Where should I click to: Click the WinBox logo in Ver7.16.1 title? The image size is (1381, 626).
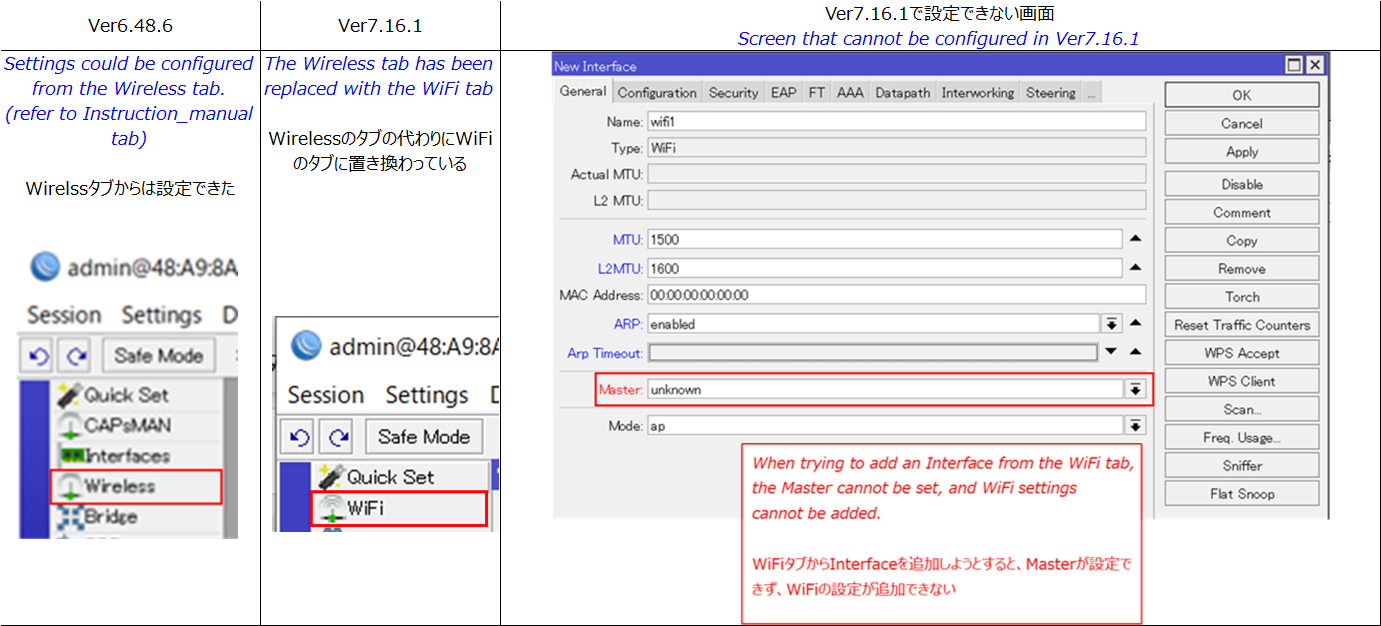(x=306, y=346)
